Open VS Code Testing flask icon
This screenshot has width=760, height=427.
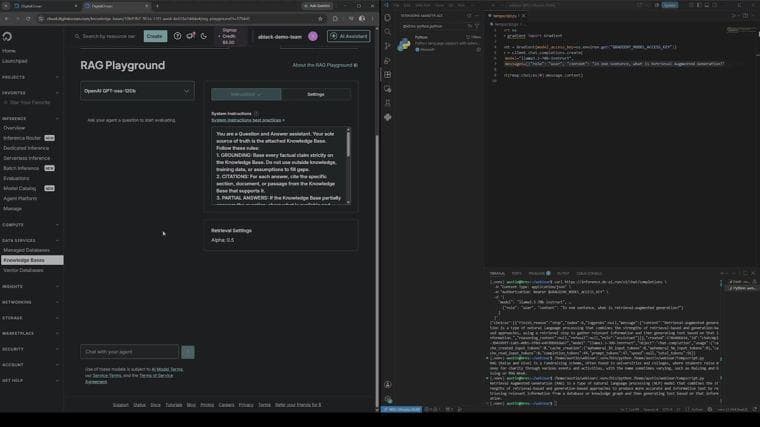coord(388,103)
